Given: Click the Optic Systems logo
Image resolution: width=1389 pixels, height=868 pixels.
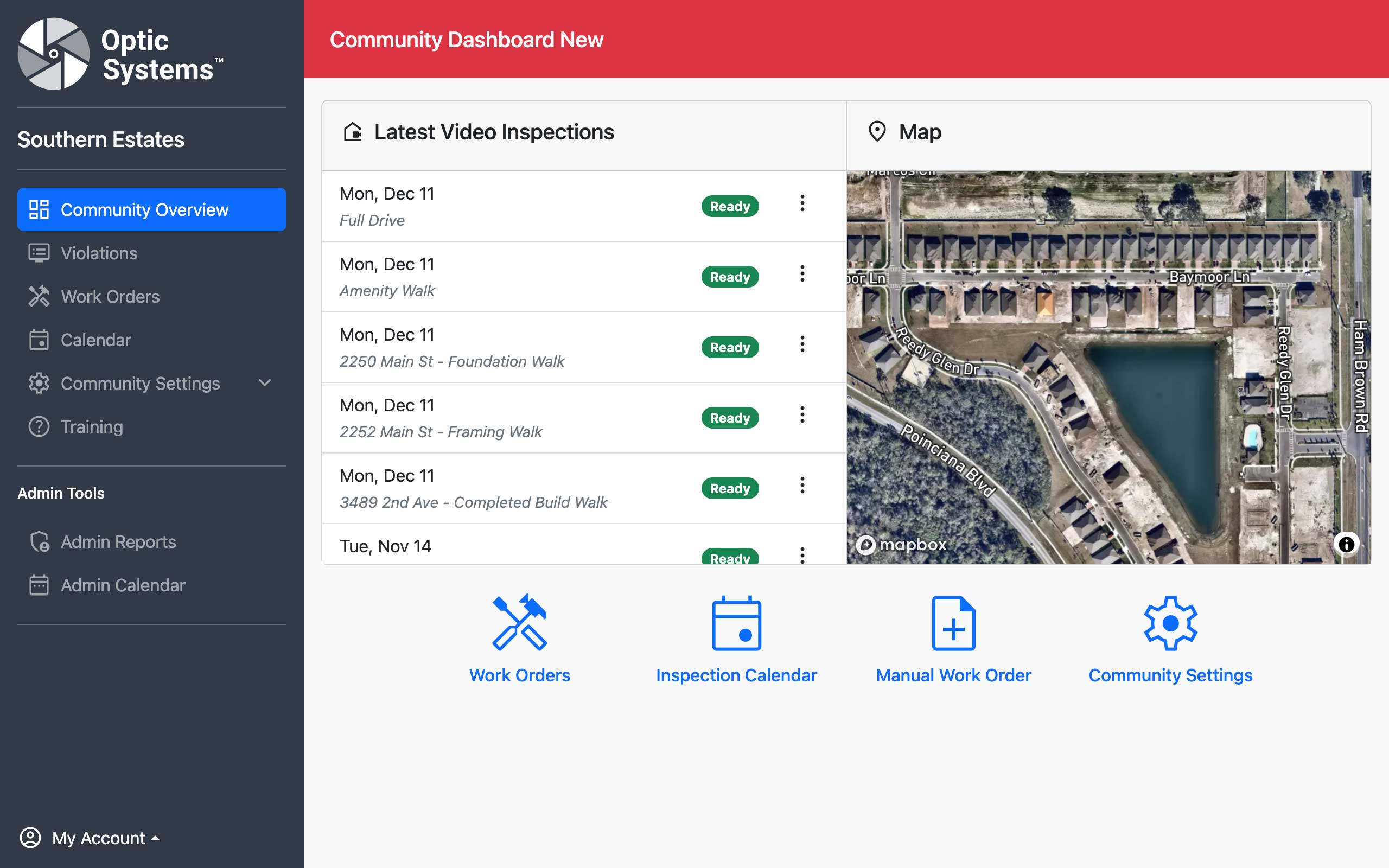Looking at the screenshot, I should (54, 54).
